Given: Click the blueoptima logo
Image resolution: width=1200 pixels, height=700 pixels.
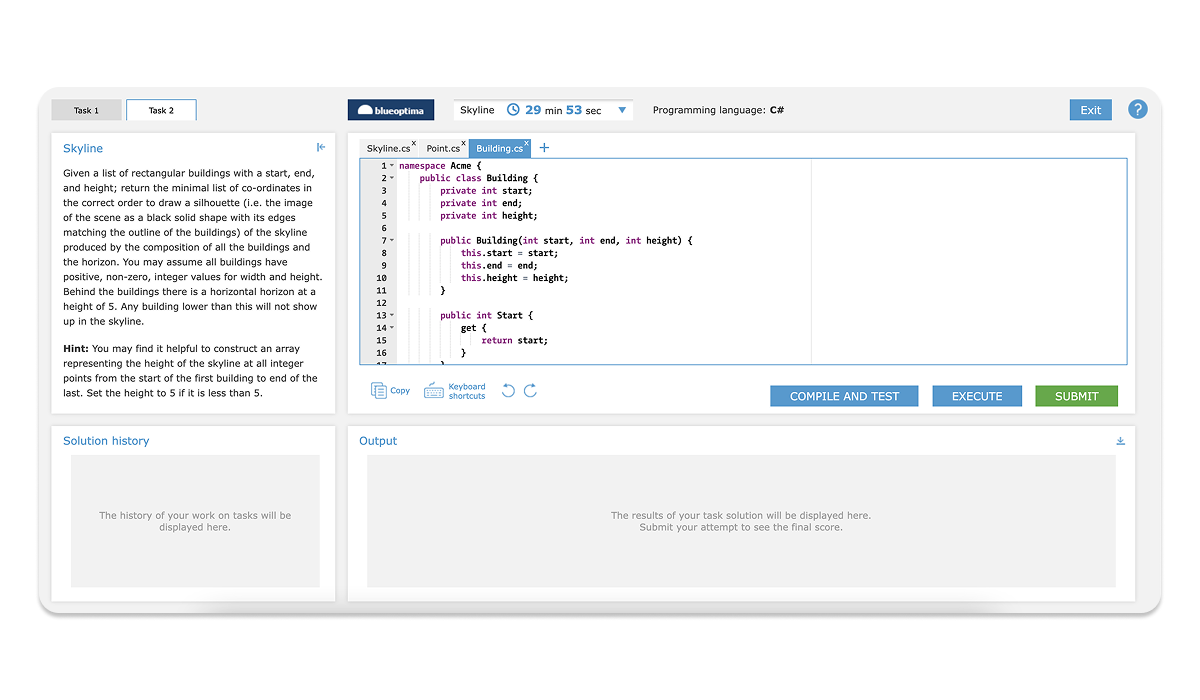Looking at the screenshot, I should point(391,110).
